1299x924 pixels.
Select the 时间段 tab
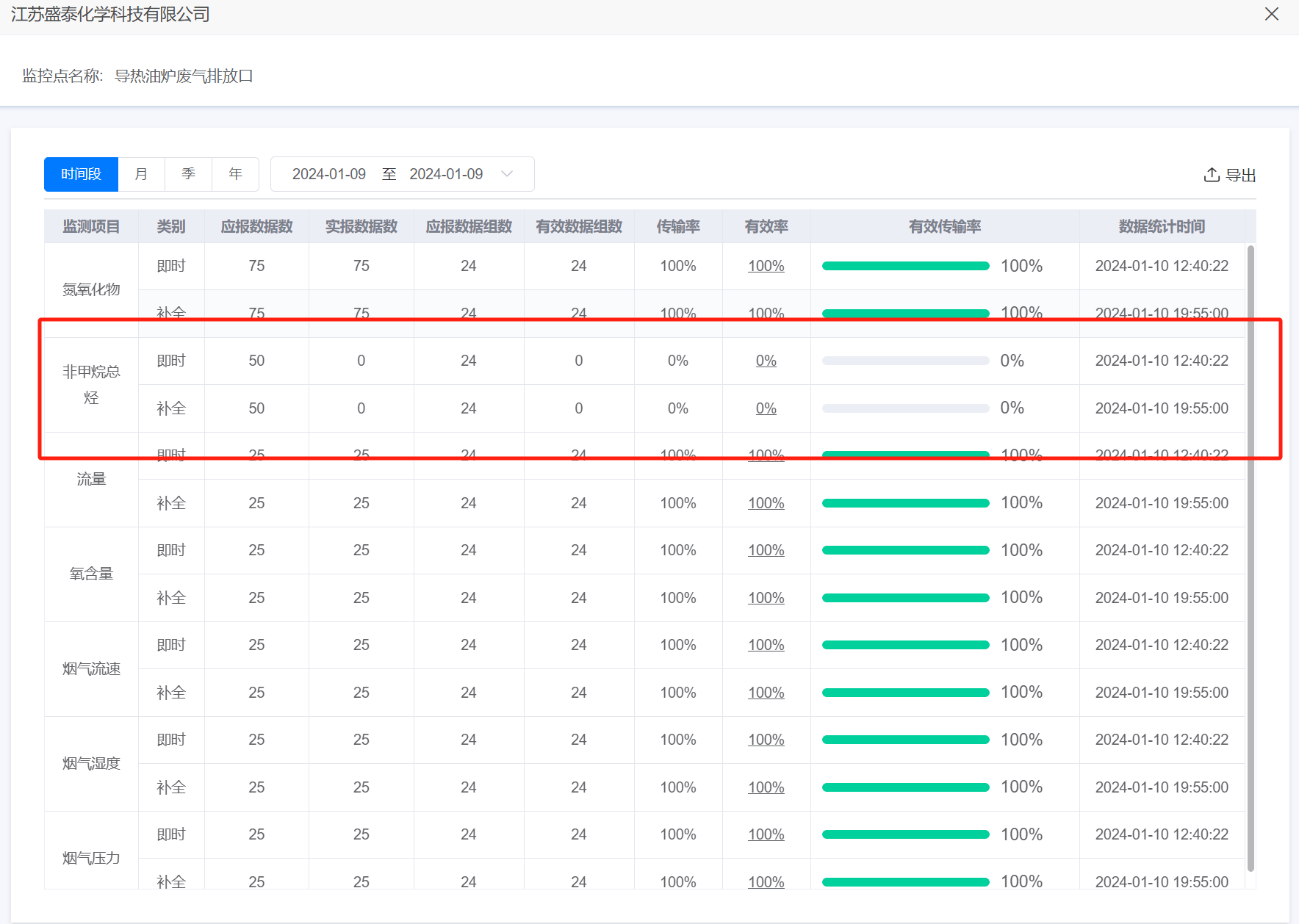point(81,174)
